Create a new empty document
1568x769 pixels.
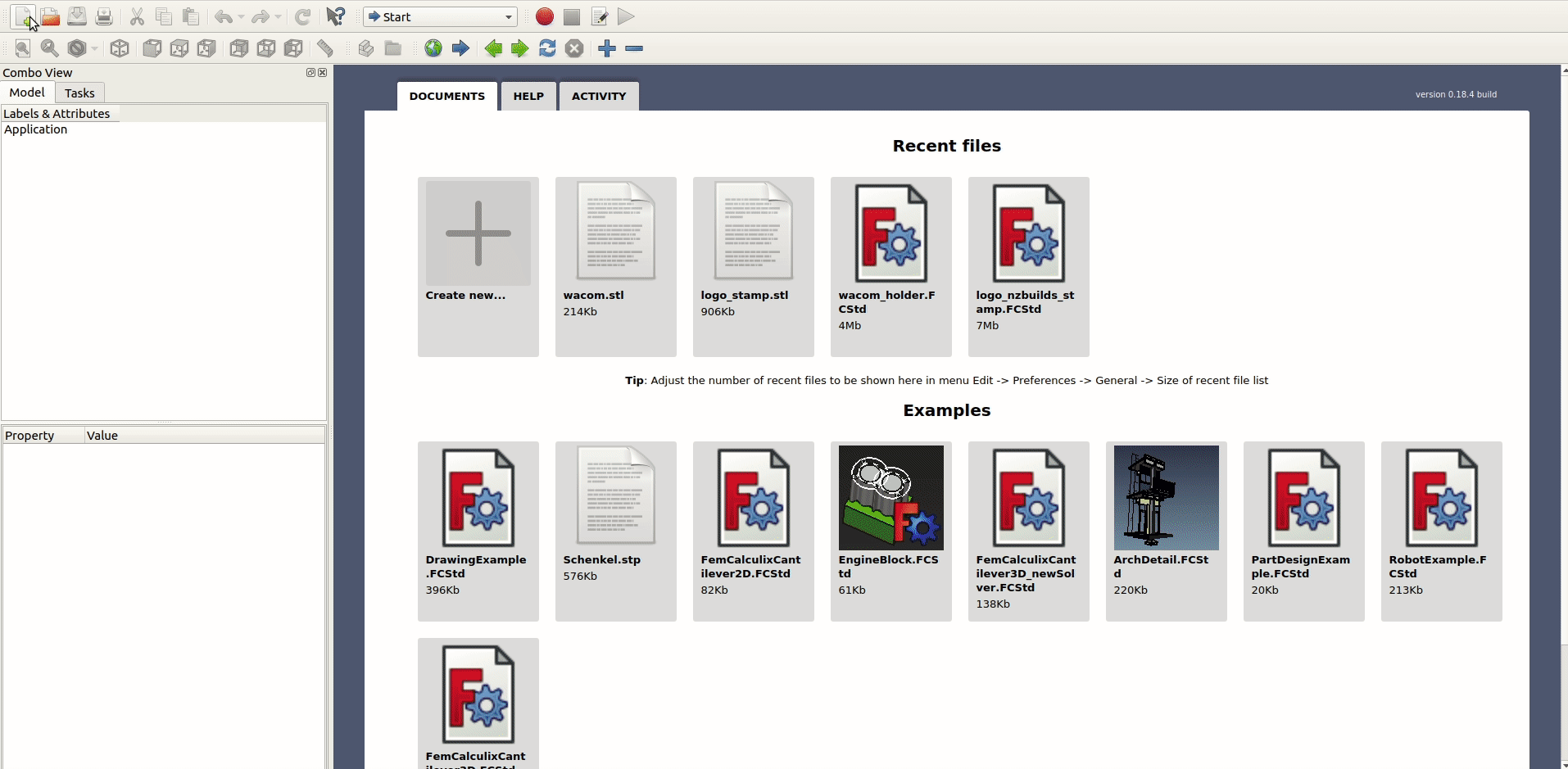(24, 16)
